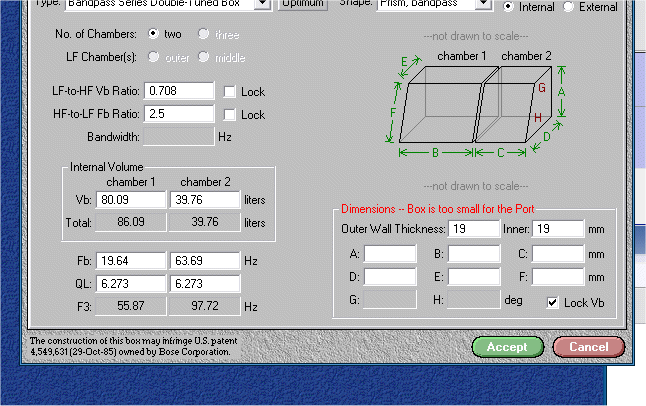The width and height of the screenshot is (646, 406).
Task: Click 'Box is too small for the Port' warning
Action: [x=470, y=209]
